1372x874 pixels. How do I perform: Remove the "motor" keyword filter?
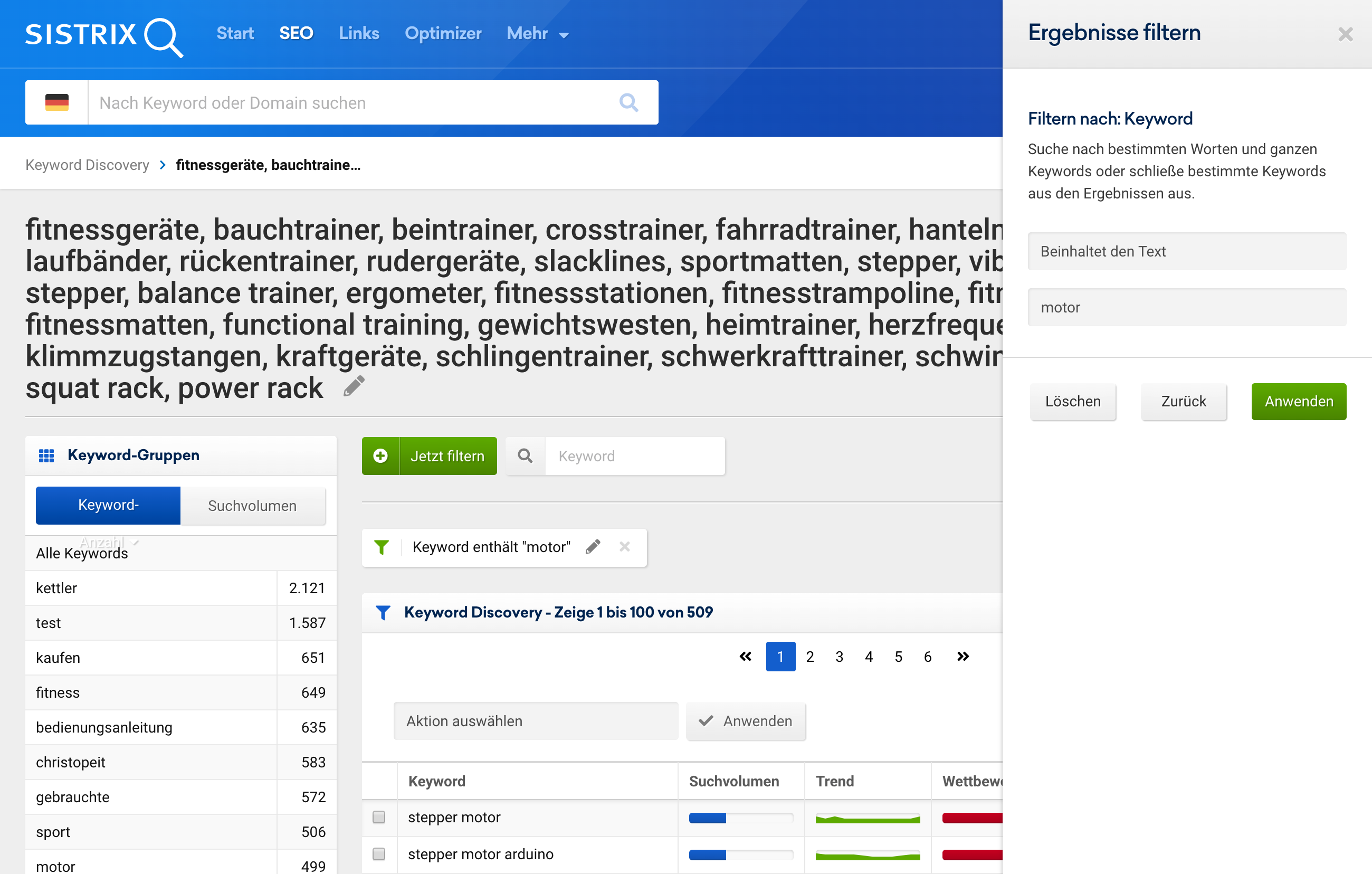(624, 547)
